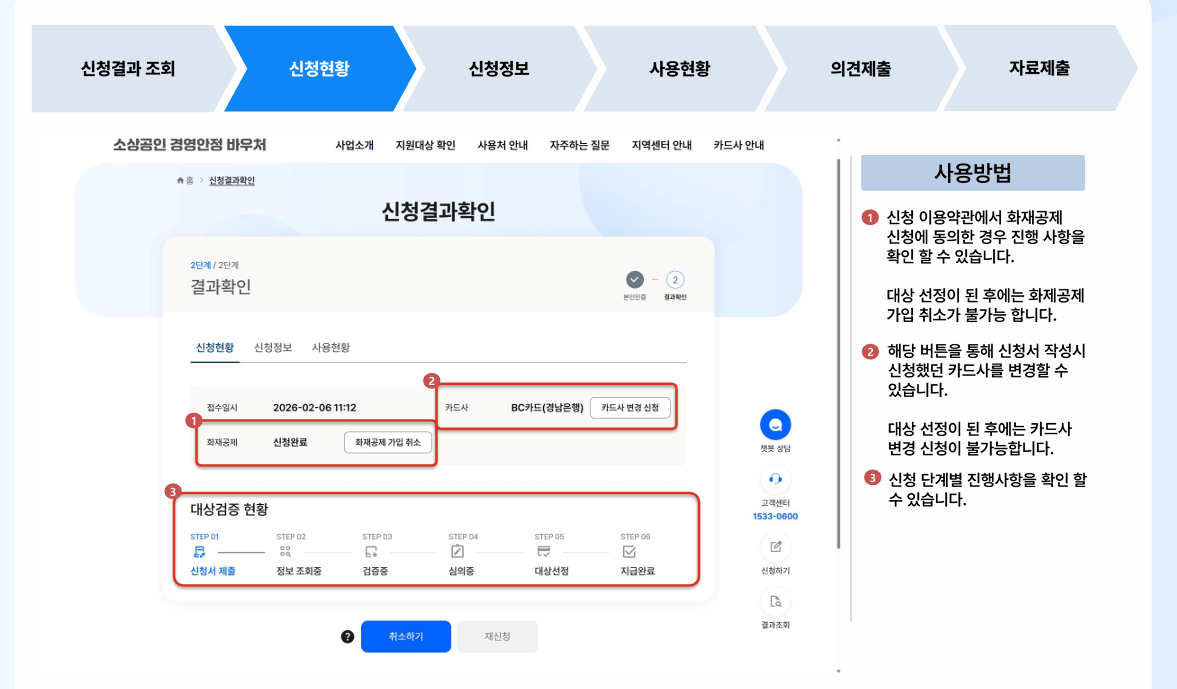The width and height of the screenshot is (1177, 689).
Task: Click the STEP 04 심의중 icon
Action: (x=457, y=552)
